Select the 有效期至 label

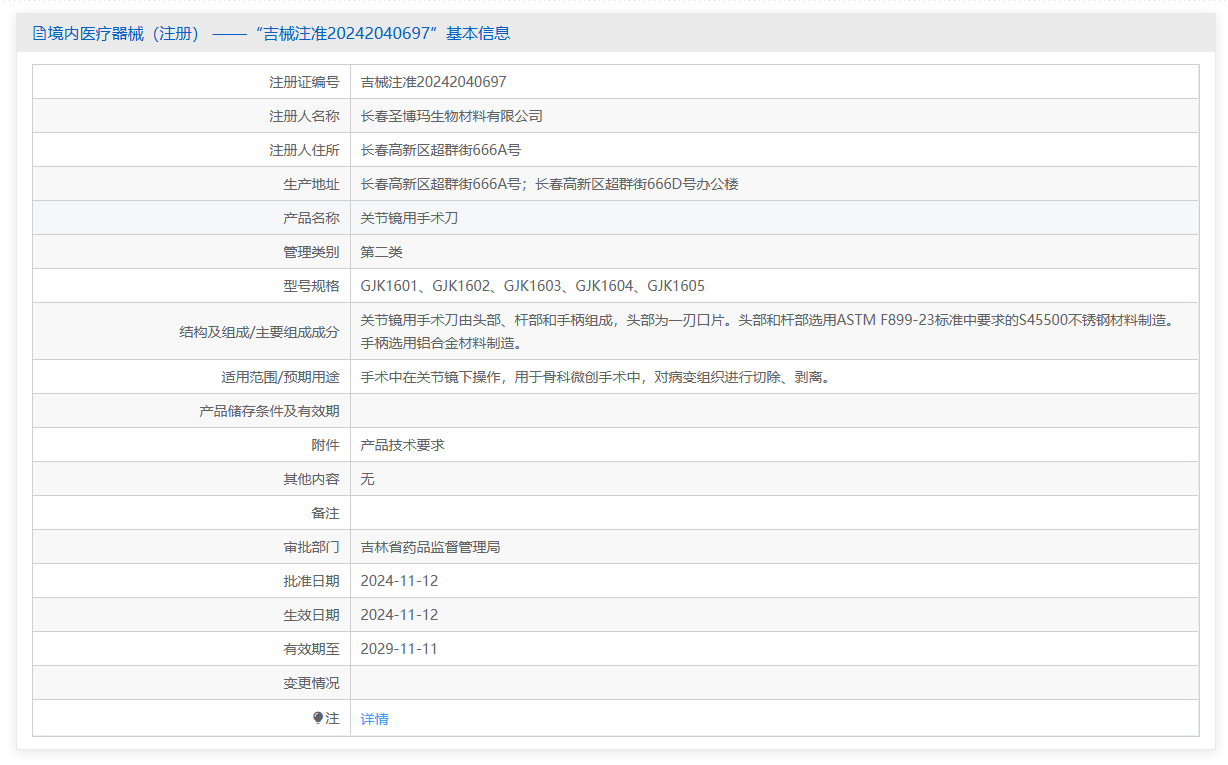click(x=311, y=650)
